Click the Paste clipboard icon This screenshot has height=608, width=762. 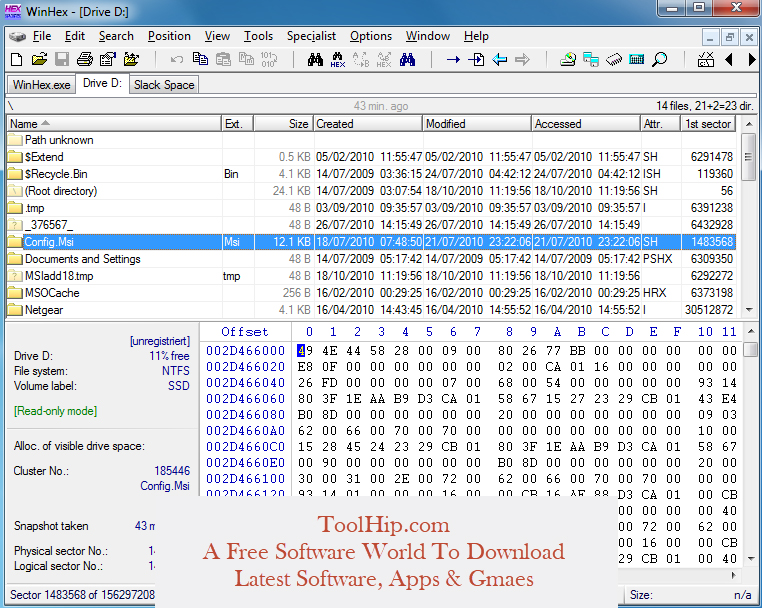point(223,60)
